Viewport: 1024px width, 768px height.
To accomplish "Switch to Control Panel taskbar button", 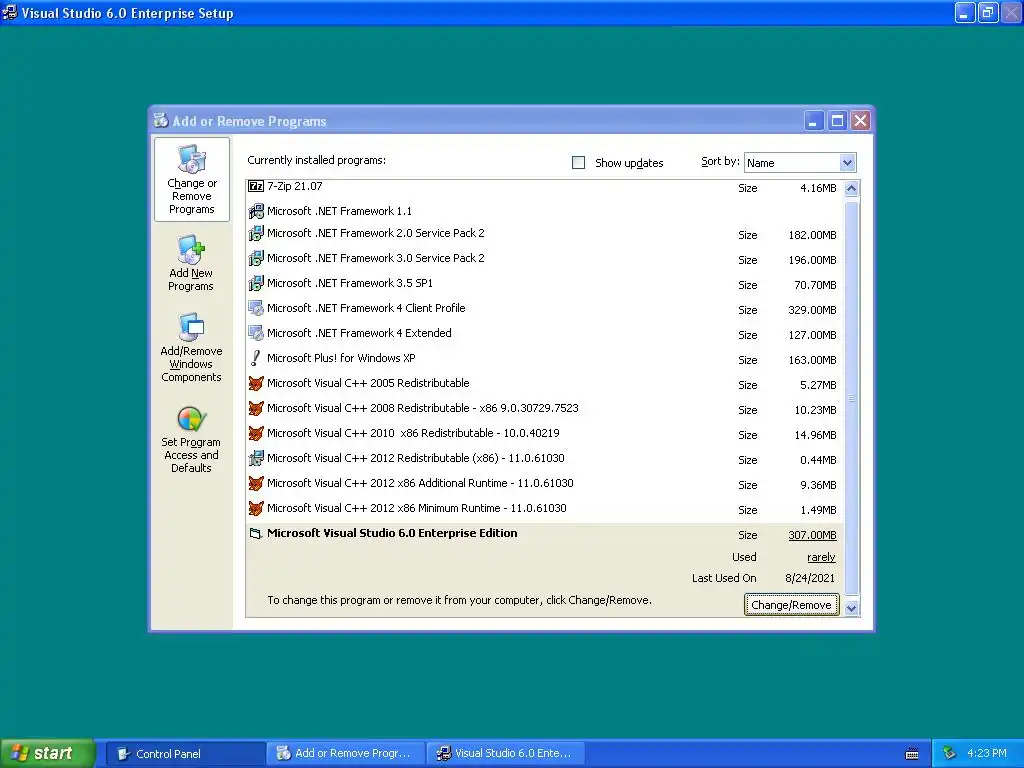I will [x=185, y=754].
